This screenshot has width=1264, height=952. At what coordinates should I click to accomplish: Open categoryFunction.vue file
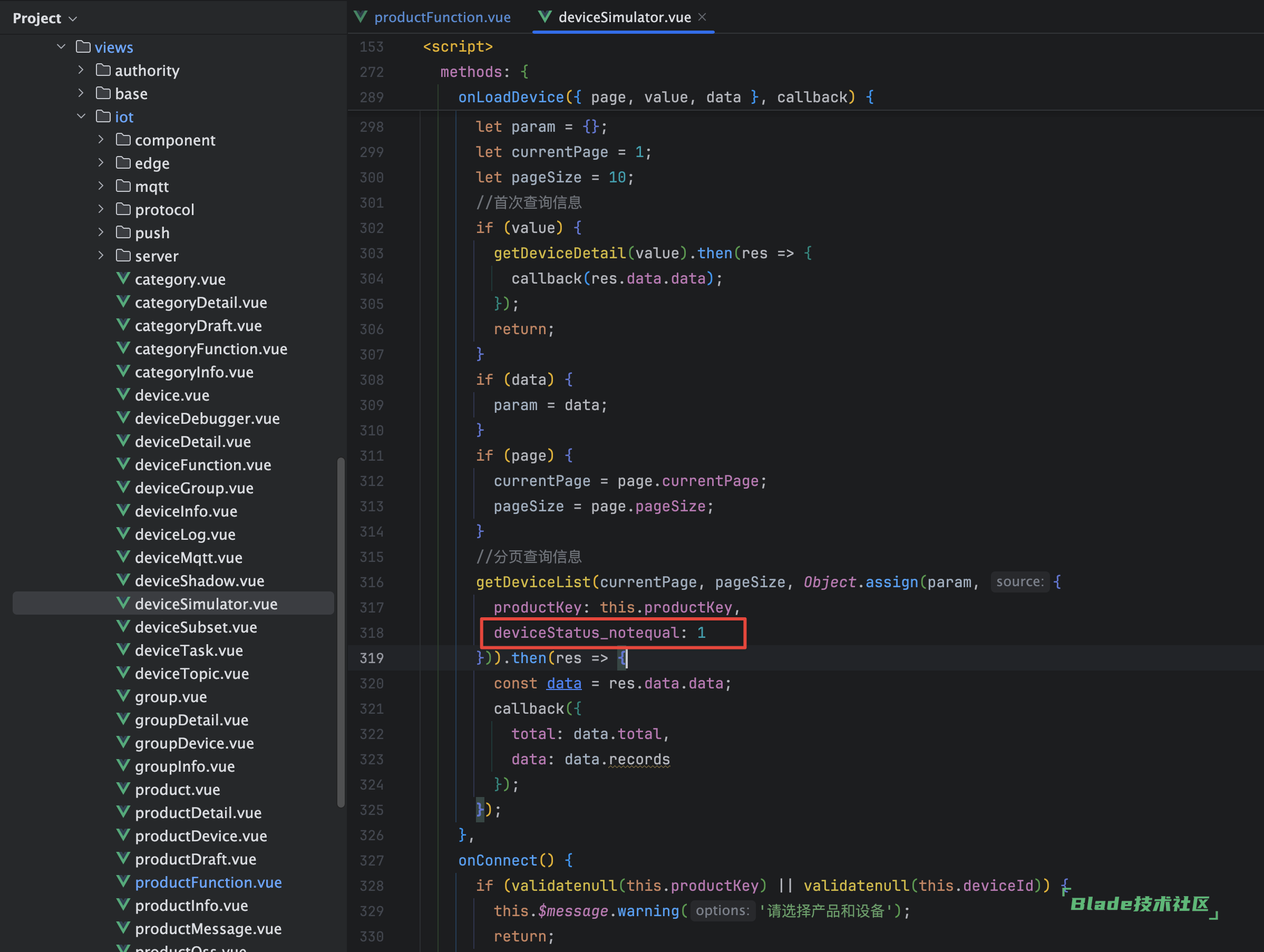211,348
